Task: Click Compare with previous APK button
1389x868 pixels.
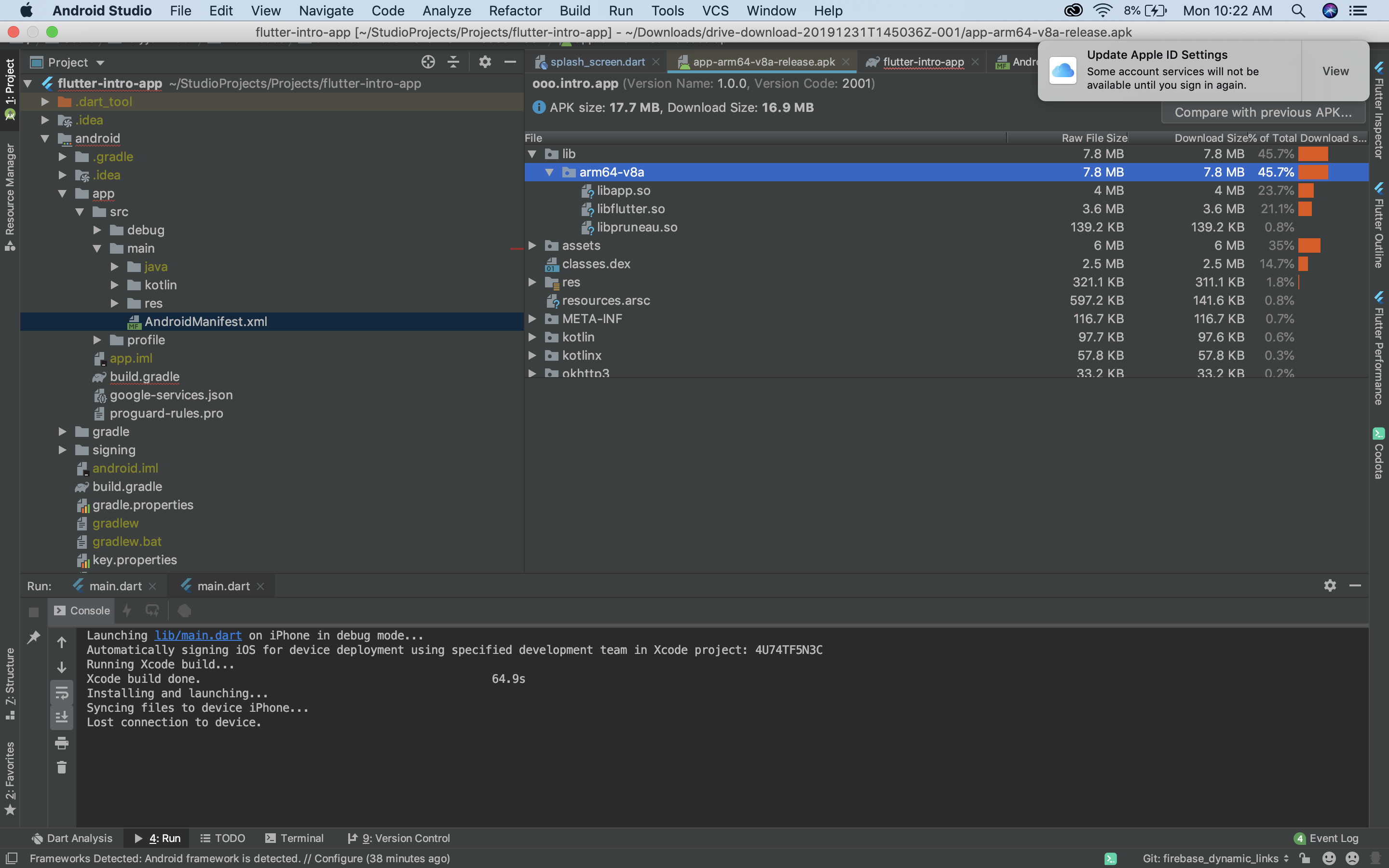Action: (1263, 112)
